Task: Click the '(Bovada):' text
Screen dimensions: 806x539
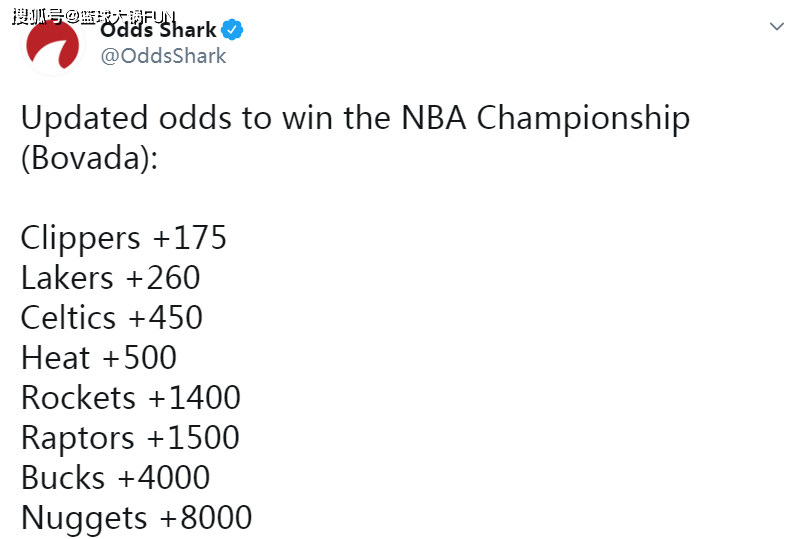Action: tap(89, 158)
